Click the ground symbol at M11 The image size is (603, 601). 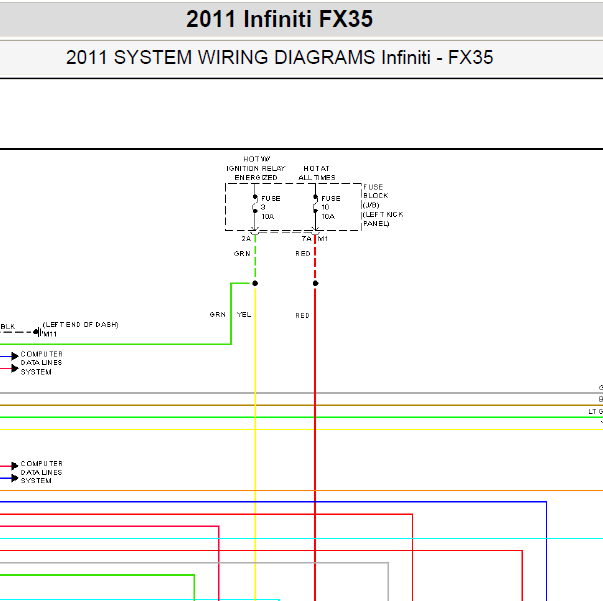[x=37, y=332]
